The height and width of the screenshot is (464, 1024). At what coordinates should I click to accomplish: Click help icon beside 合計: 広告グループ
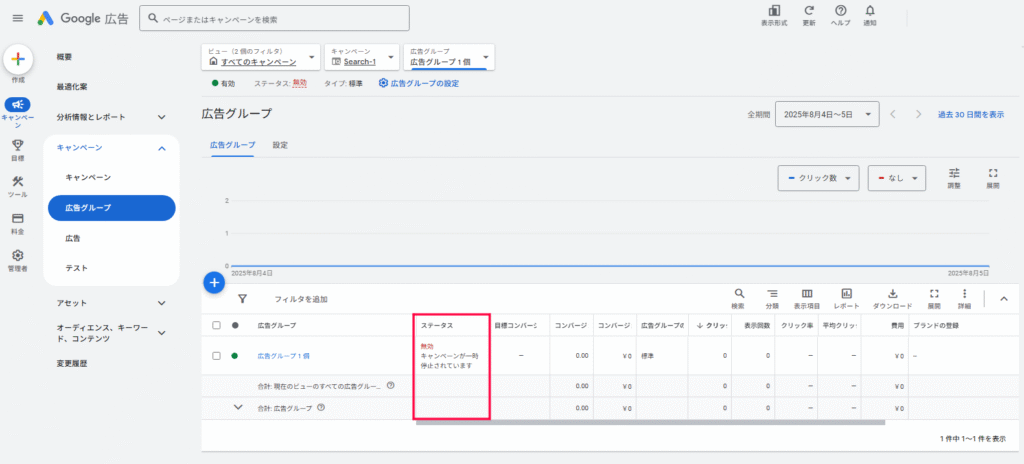point(321,408)
